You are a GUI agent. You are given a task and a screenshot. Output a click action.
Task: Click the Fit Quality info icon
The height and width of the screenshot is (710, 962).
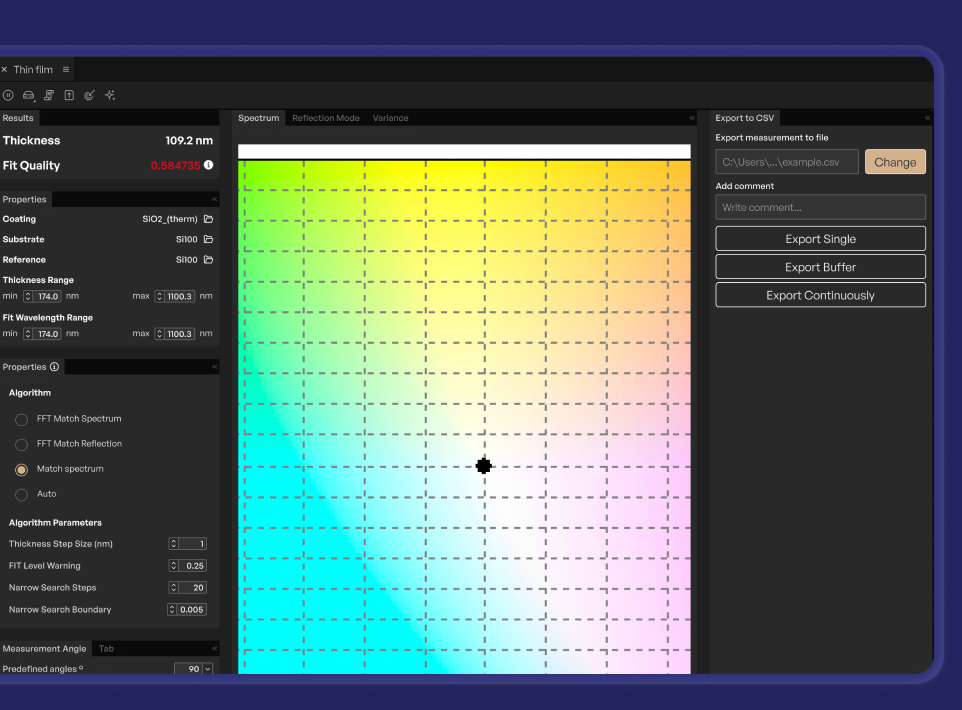(x=208, y=166)
